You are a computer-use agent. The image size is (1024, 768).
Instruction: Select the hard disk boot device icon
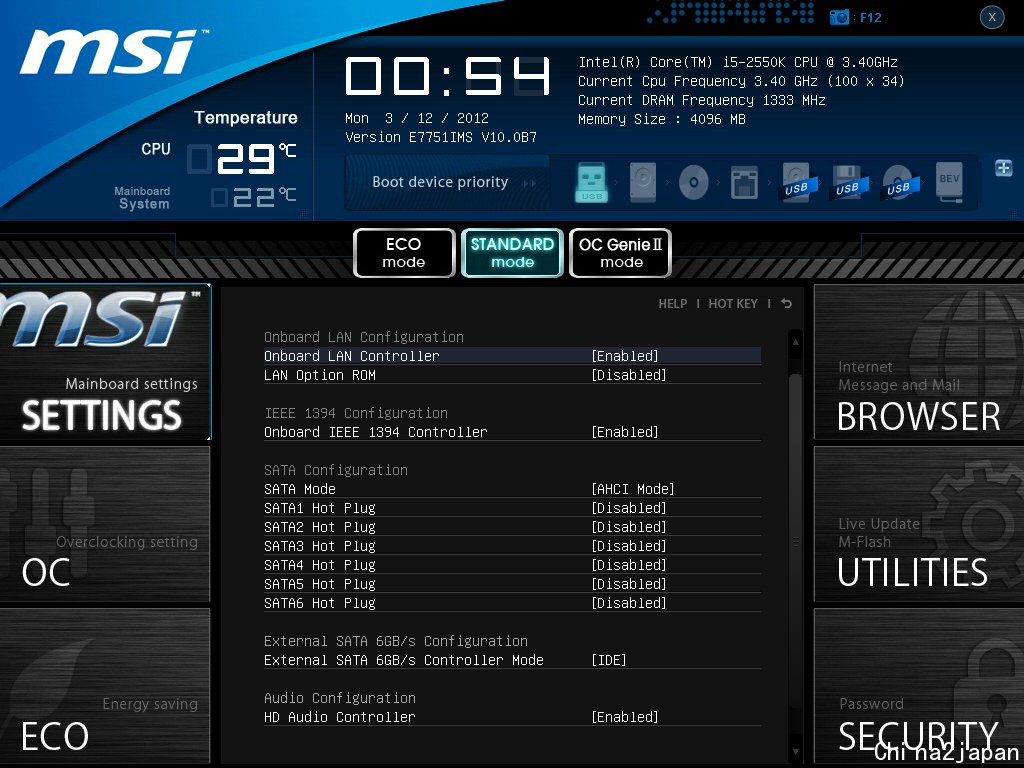click(643, 182)
